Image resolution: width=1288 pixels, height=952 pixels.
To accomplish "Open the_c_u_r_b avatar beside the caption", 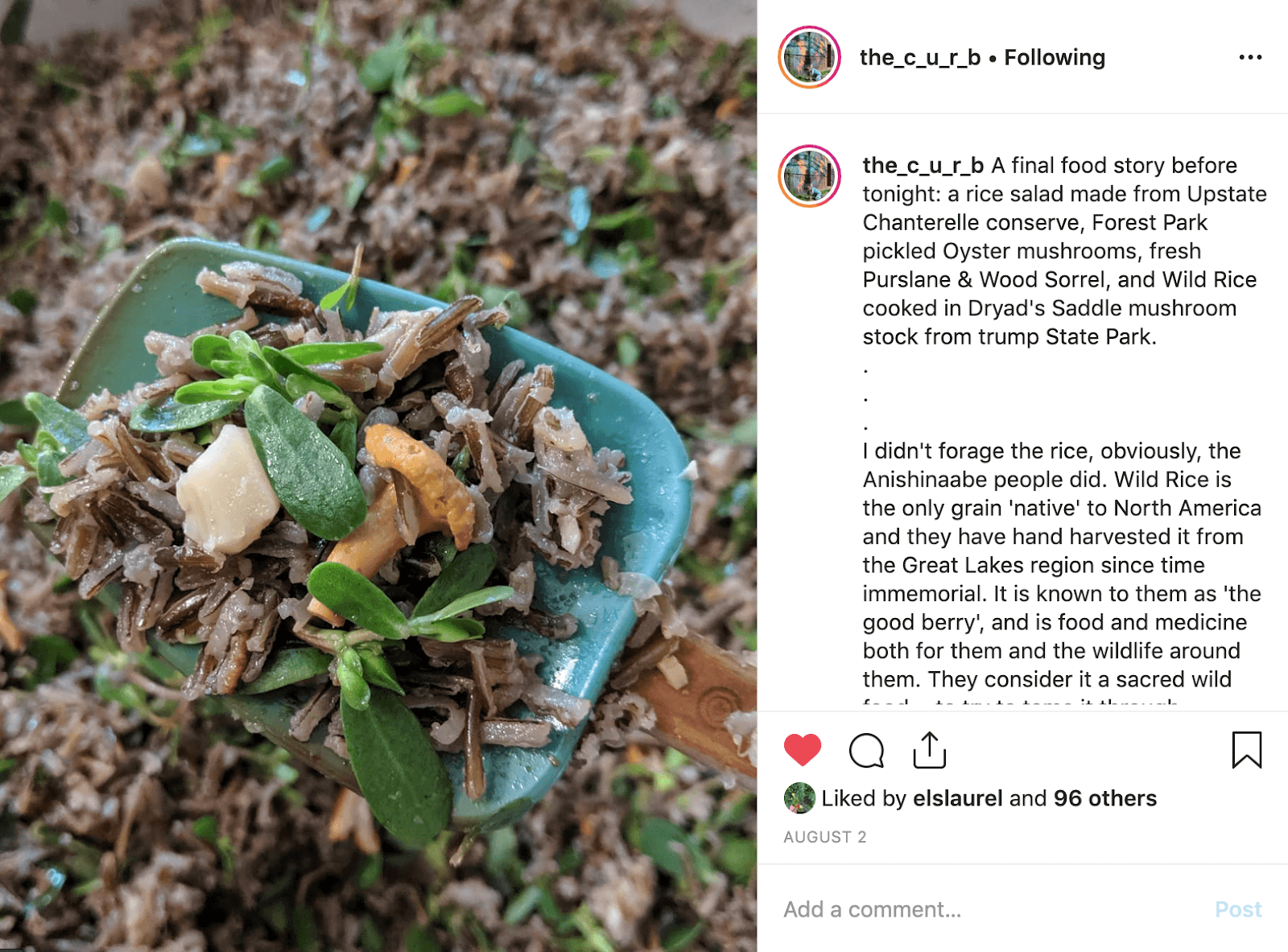I will [x=809, y=175].
